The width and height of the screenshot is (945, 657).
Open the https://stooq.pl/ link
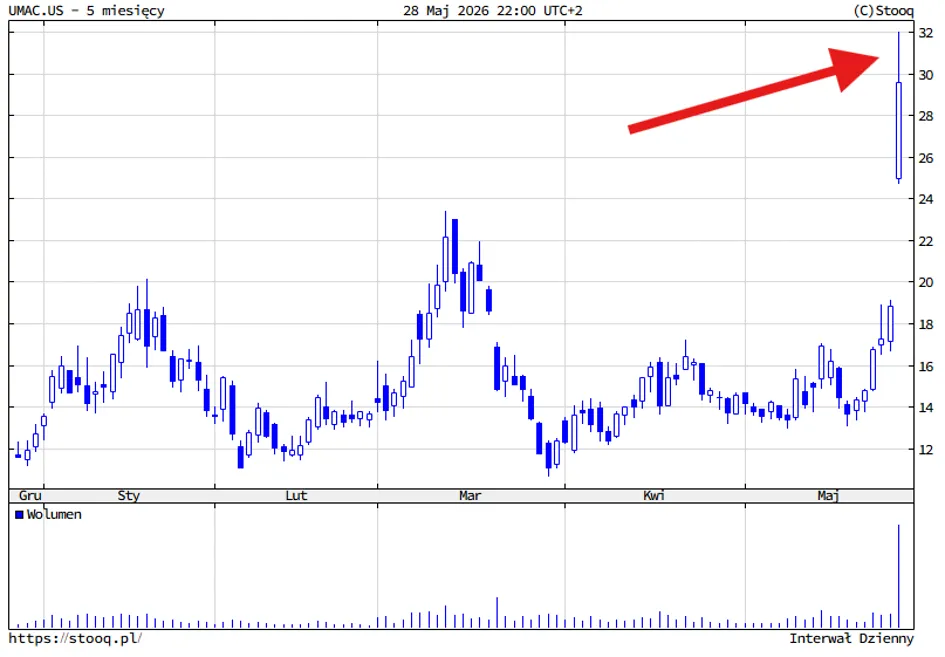point(75,638)
